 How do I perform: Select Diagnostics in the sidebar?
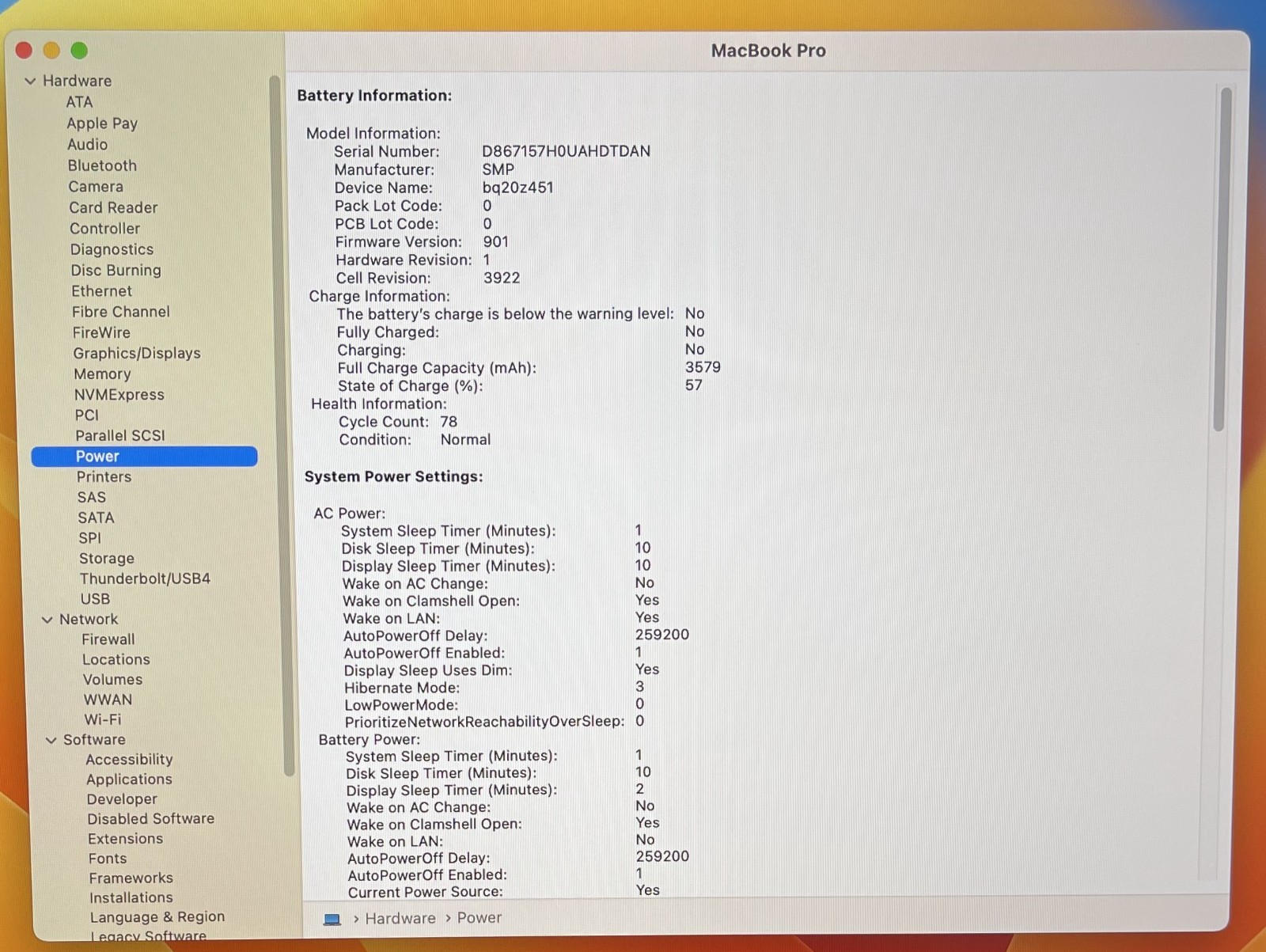click(x=112, y=249)
